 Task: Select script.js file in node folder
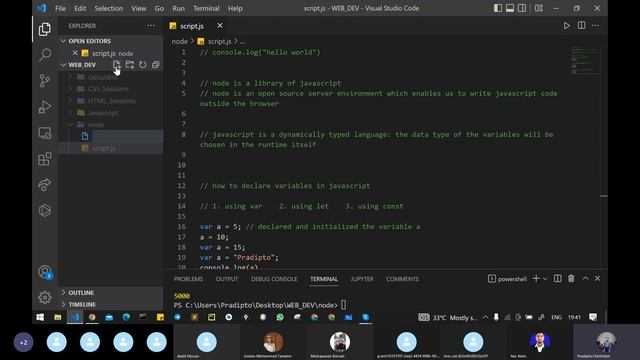click(x=111, y=148)
